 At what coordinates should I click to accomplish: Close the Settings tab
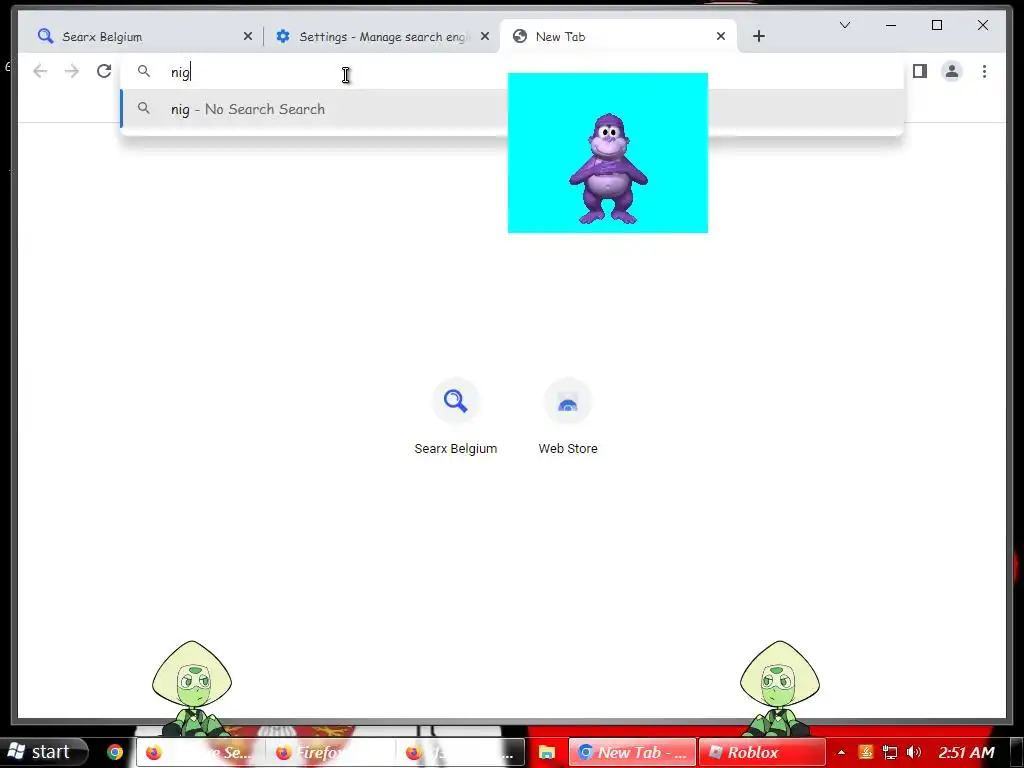485,37
